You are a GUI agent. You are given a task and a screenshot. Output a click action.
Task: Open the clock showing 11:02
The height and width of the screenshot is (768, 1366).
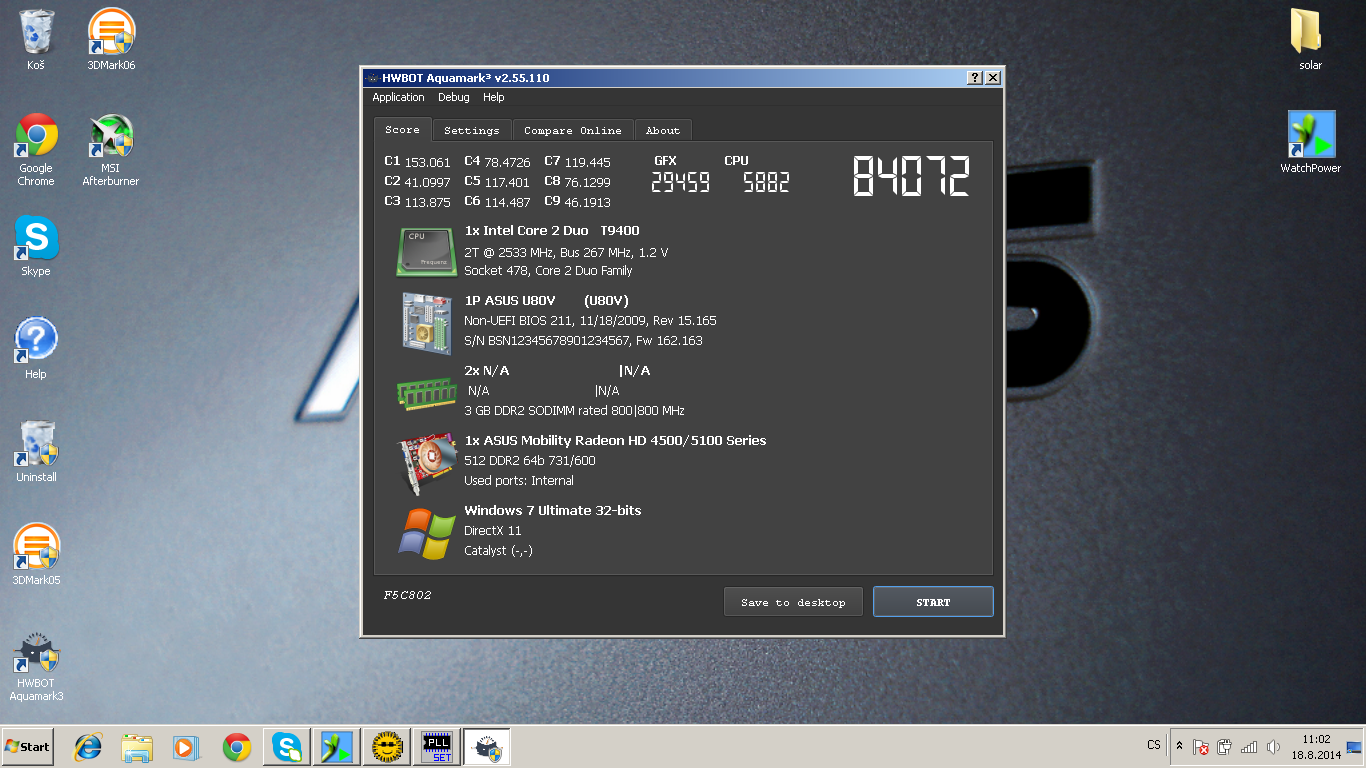(1315, 747)
